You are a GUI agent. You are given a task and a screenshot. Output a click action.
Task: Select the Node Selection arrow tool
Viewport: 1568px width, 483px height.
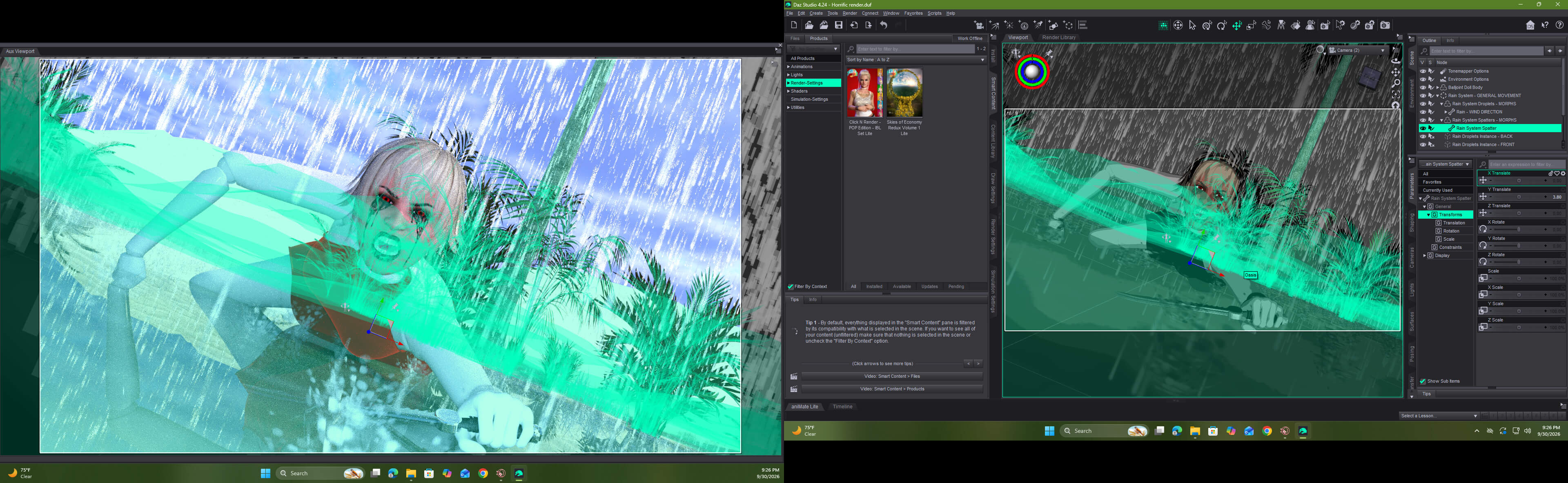[x=1192, y=25]
